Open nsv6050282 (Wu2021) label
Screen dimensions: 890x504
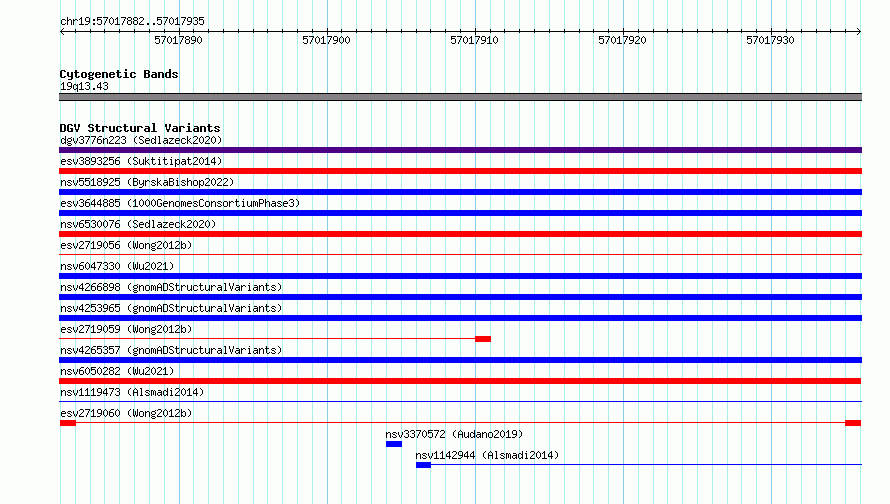pyautogui.click(x=117, y=371)
